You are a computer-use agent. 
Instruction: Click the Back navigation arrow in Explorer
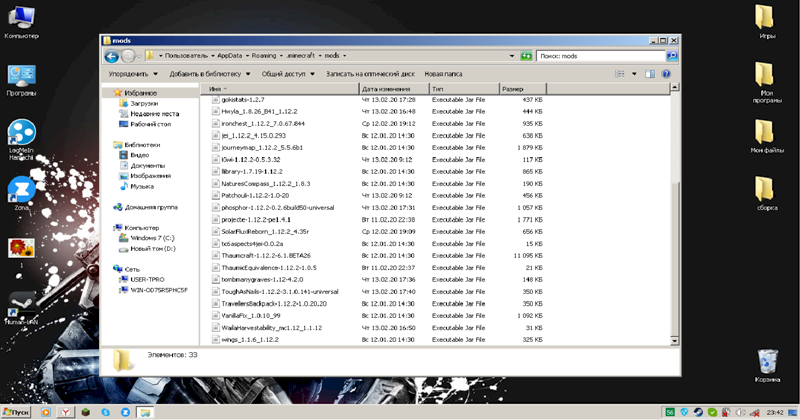pyautogui.click(x=115, y=56)
